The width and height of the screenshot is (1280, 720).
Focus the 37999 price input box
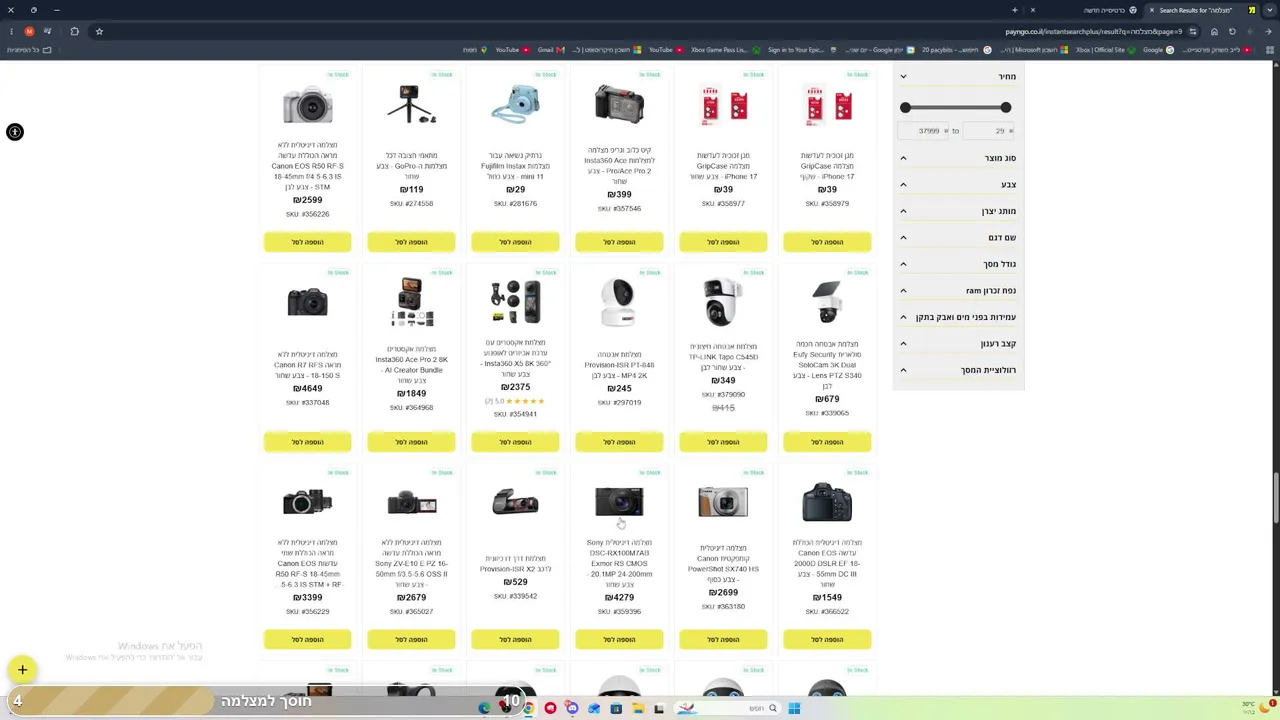coord(922,131)
